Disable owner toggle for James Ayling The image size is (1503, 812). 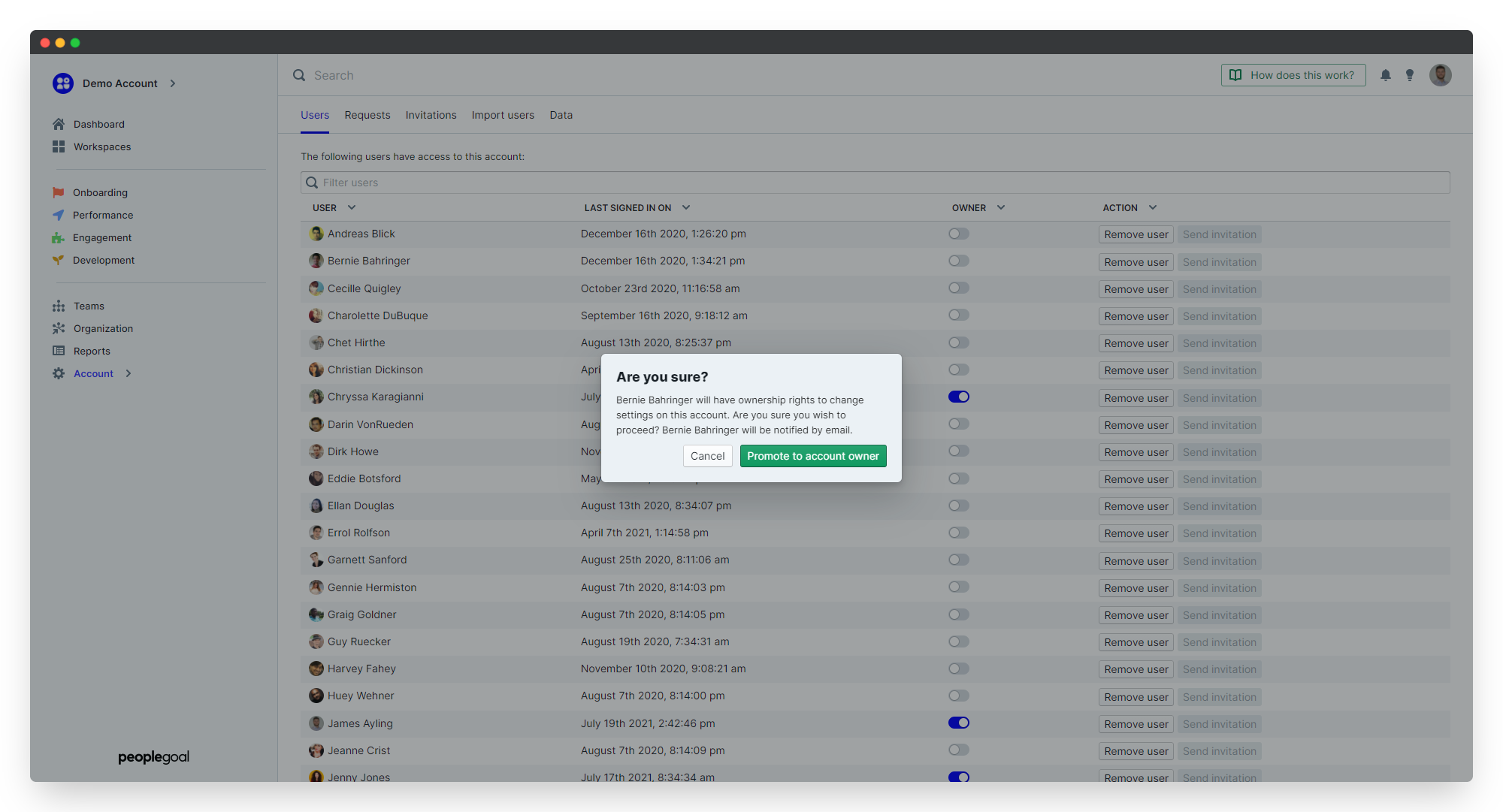958,723
